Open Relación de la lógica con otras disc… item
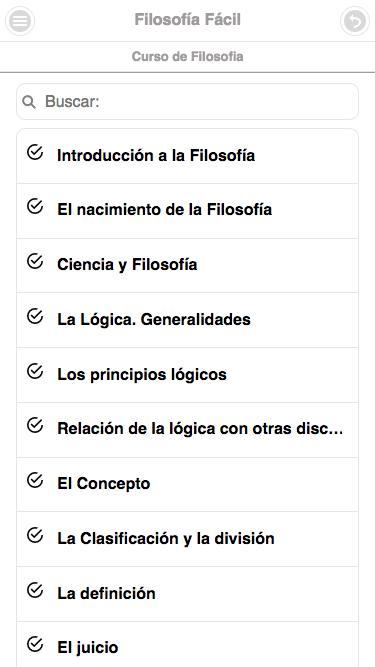 pos(188,430)
